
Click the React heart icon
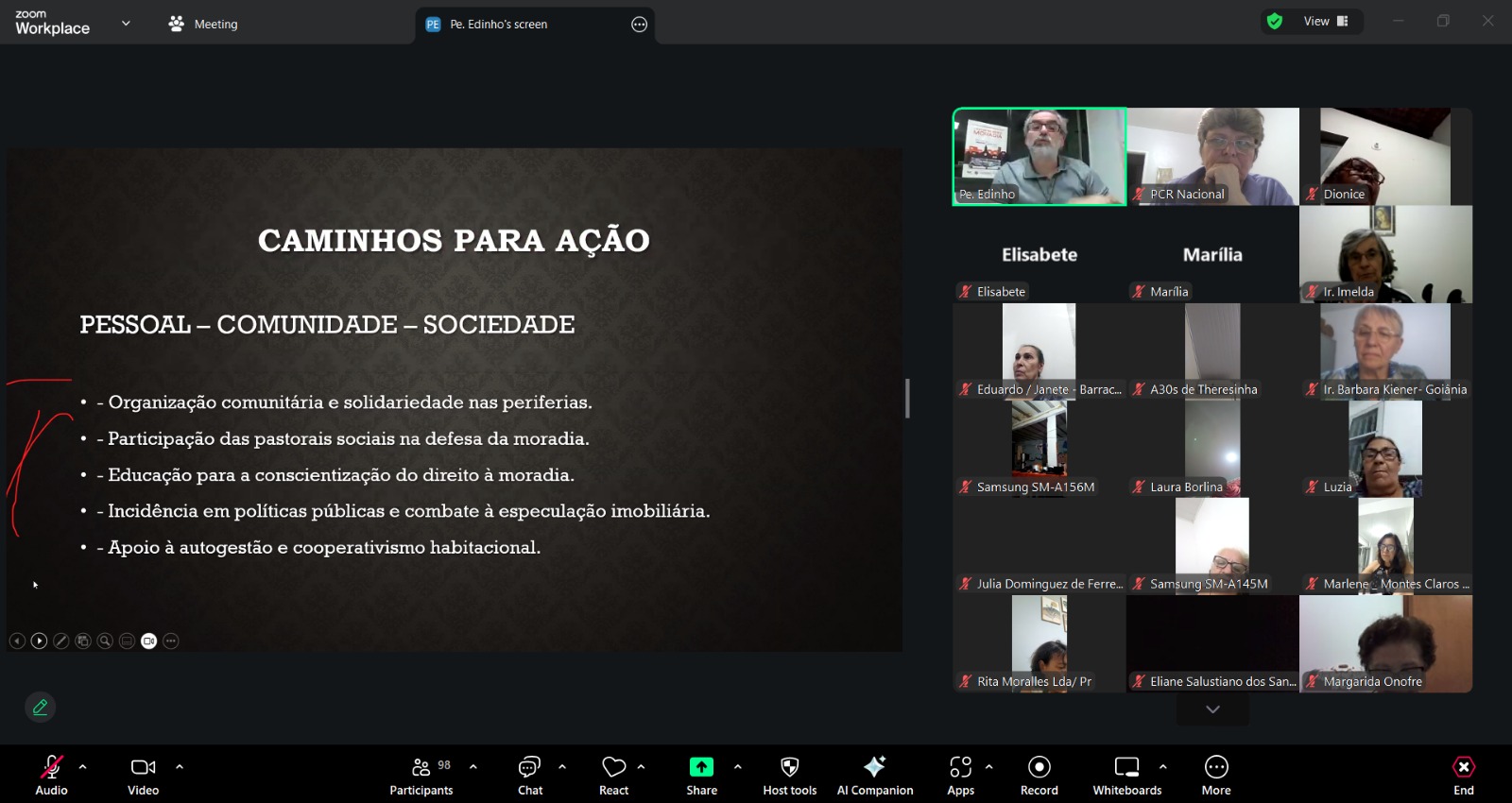tap(613, 775)
